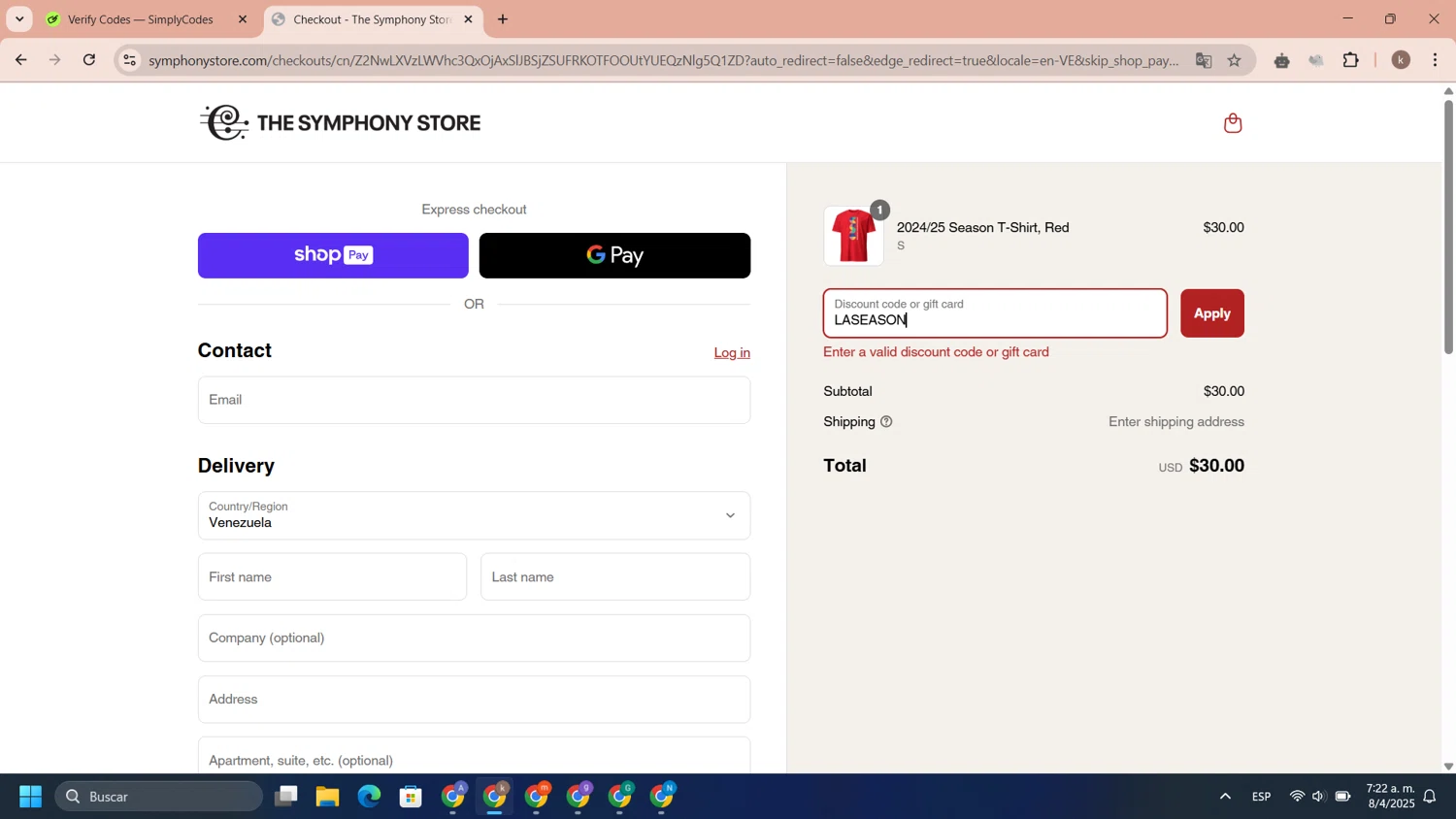The height and width of the screenshot is (819, 1456).
Task: Close the Checkout Symphony Store tab
Action: tap(468, 19)
